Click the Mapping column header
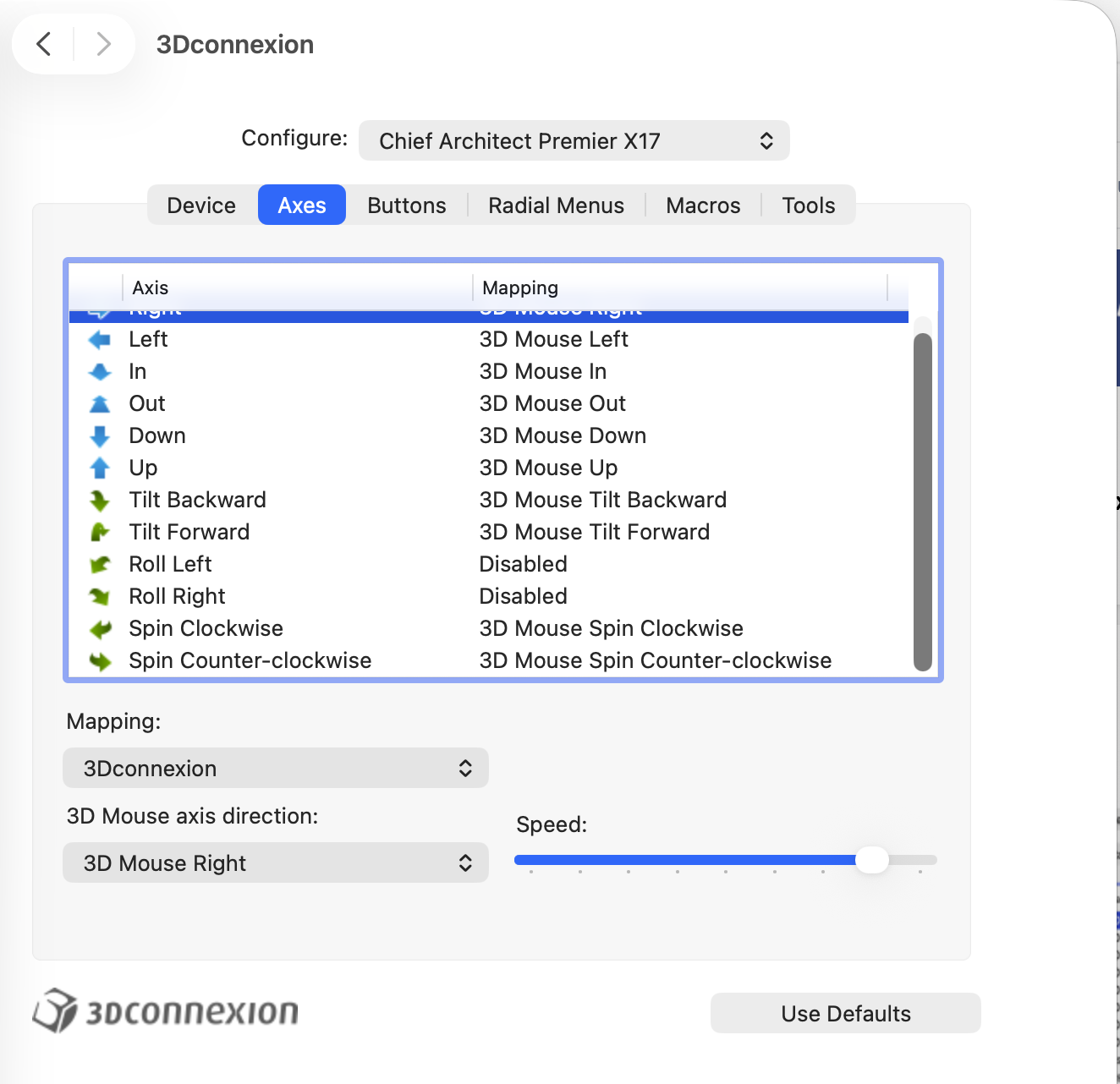The height and width of the screenshot is (1084, 1120). (679, 287)
